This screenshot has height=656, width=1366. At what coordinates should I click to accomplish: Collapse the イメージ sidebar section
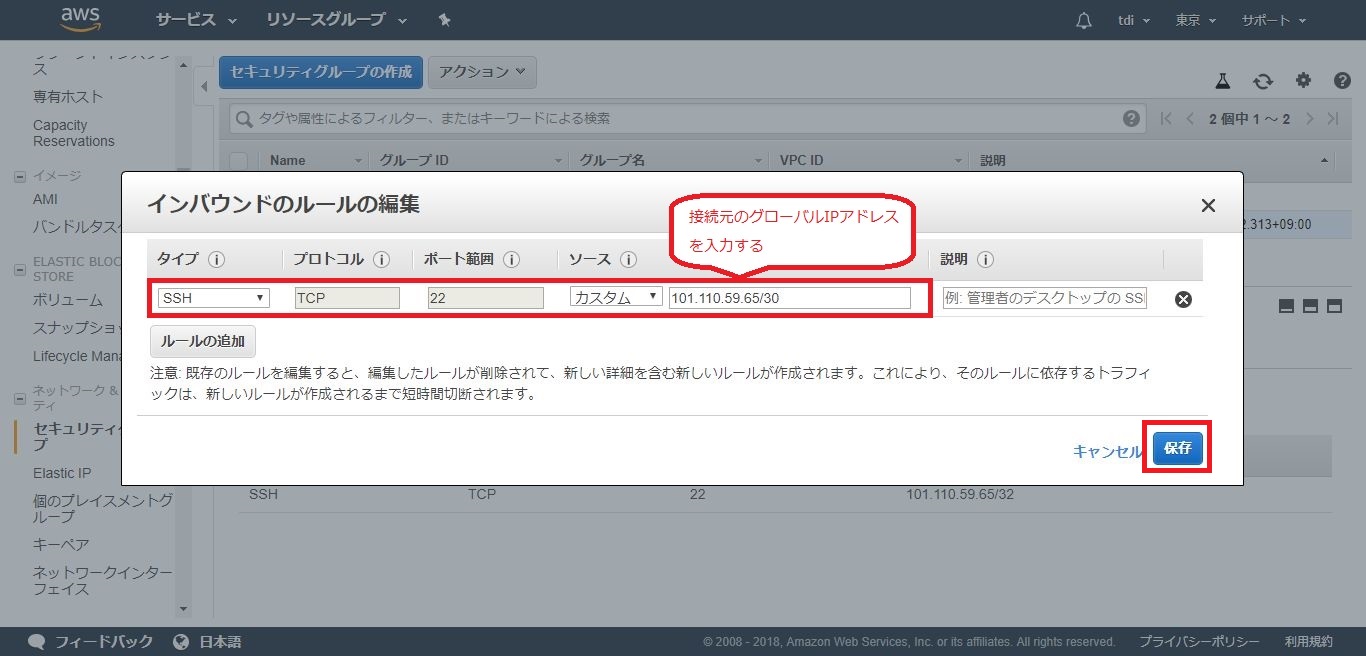[x=19, y=176]
